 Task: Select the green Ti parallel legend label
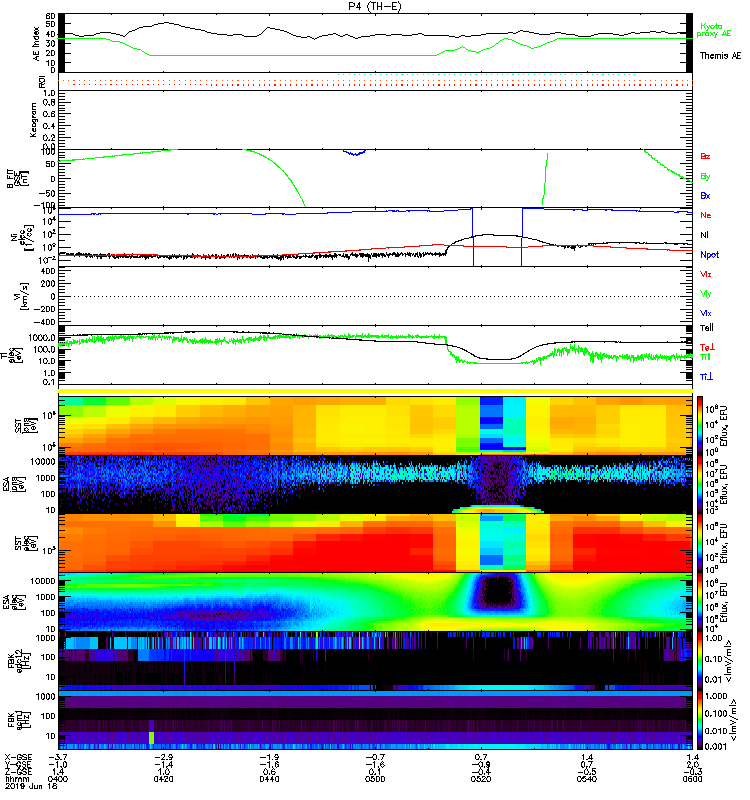click(705, 357)
